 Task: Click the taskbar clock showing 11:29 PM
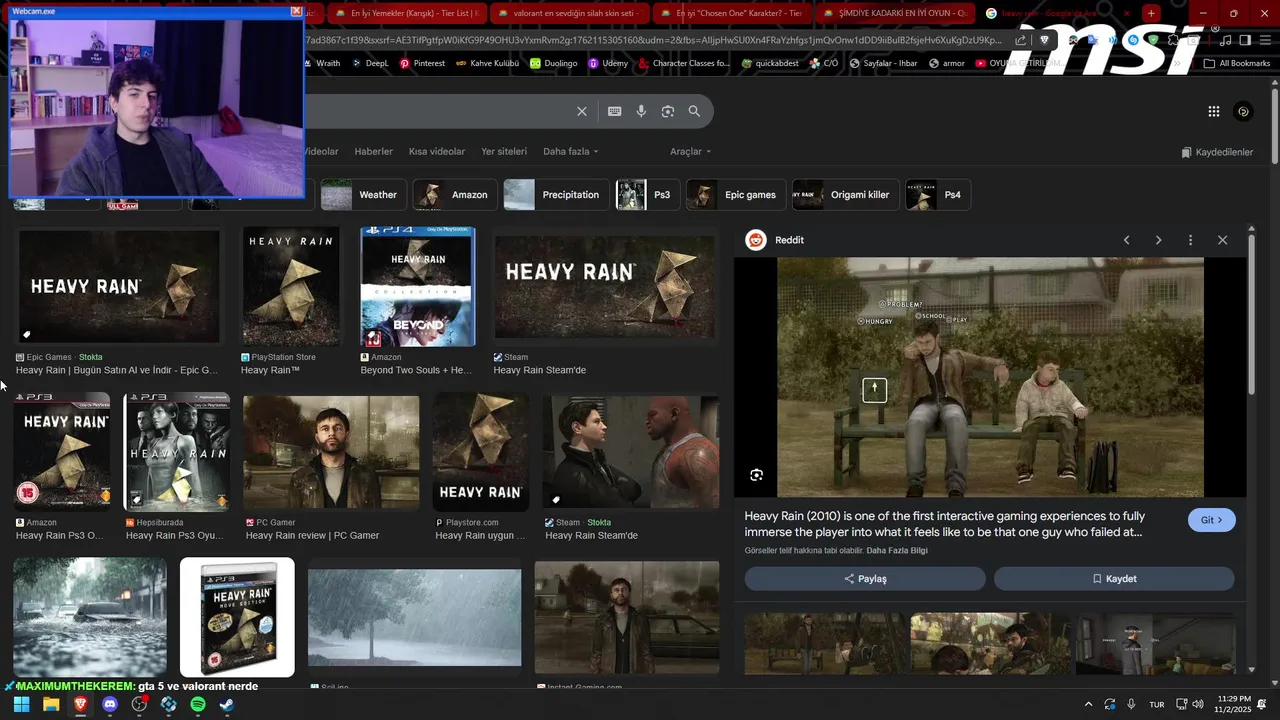click(1235, 704)
